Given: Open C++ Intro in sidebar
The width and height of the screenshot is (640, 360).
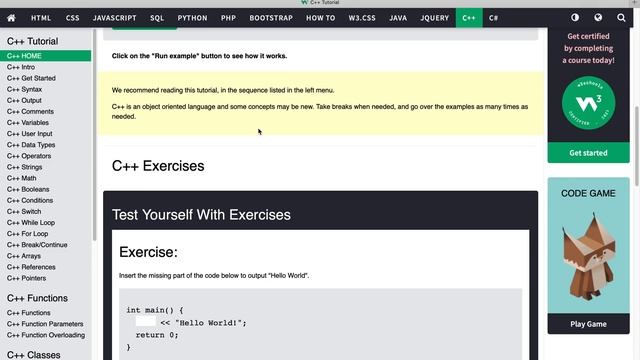Looking at the screenshot, I should pyautogui.click(x=21, y=67).
